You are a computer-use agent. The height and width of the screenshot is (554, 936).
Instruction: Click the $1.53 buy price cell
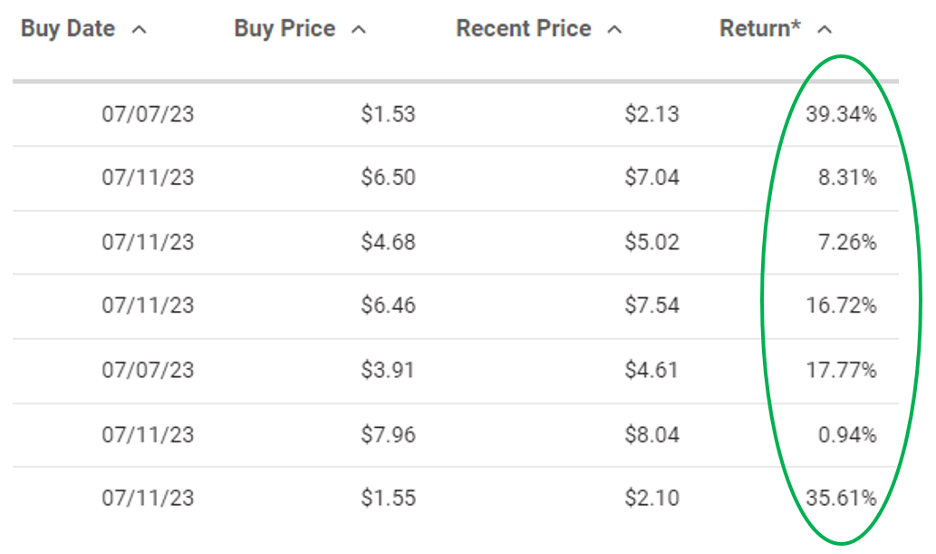tap(388, 114)
